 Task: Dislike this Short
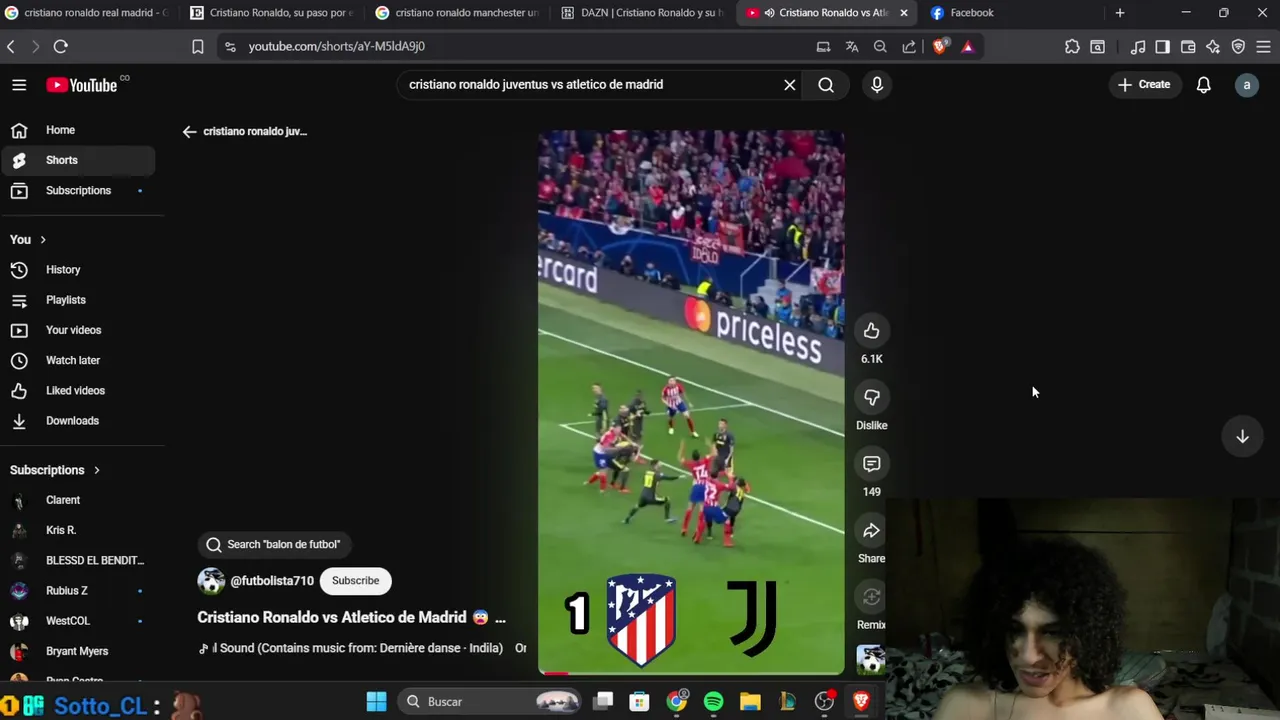click(872, 397)
